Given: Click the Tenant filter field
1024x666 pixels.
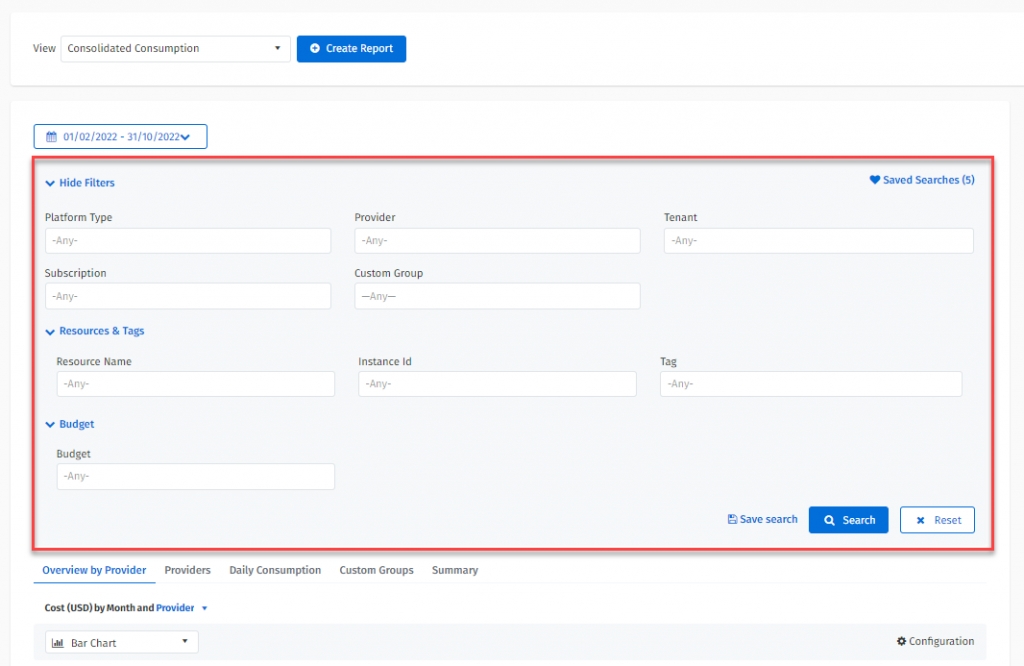Looking at the screenshot, I should point(818,241).
